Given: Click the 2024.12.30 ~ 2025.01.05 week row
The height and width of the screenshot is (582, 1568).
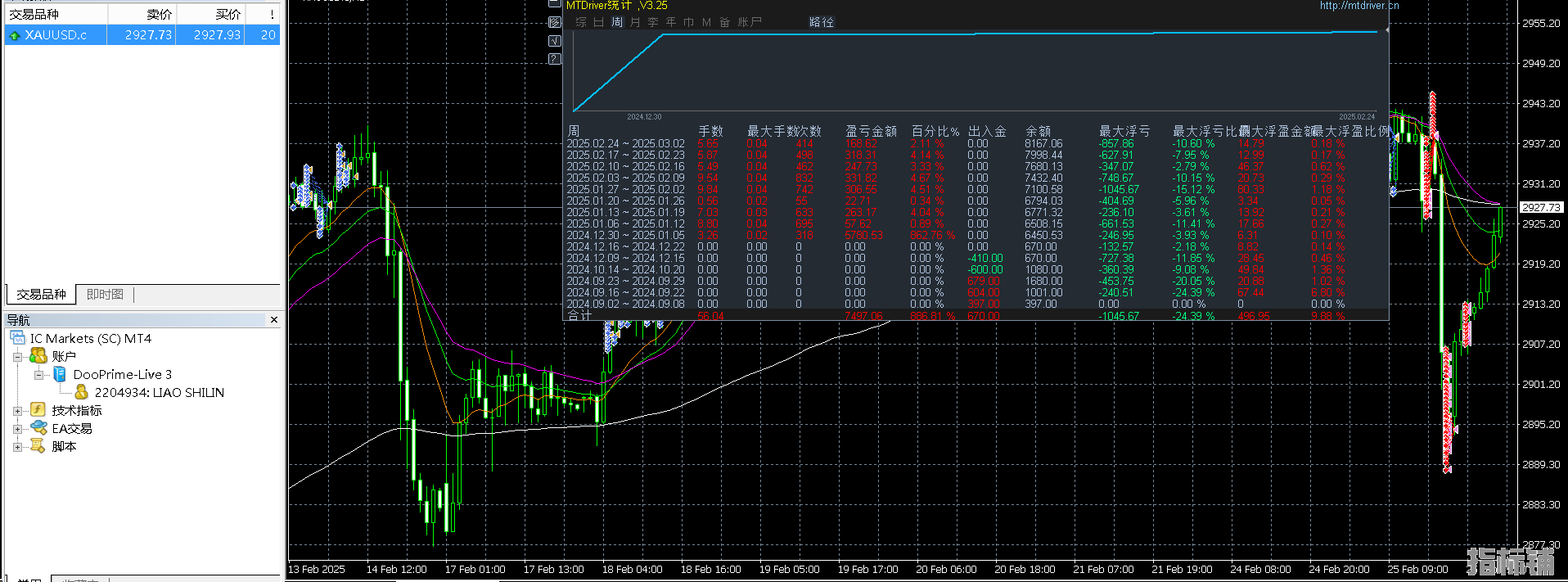Looking at the screenshot, I should (975, 235).
